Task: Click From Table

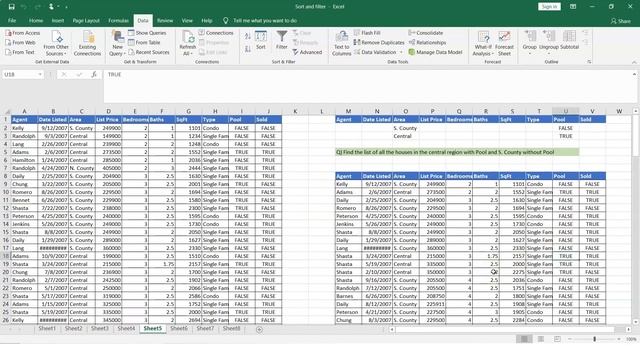Action: pos(144,42)
